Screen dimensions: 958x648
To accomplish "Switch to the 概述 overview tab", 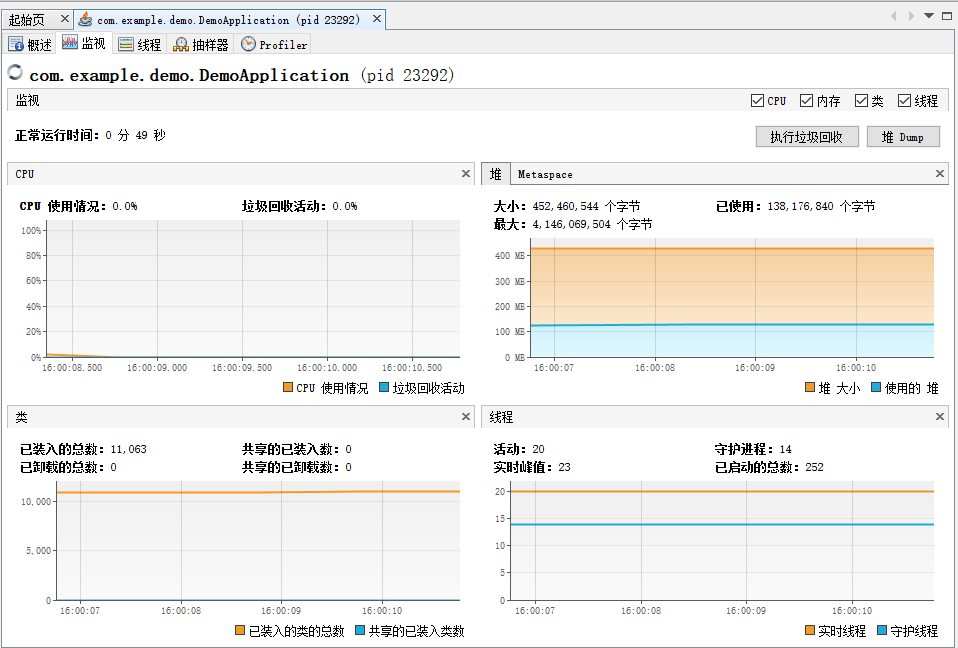I will tap(30, 45).
